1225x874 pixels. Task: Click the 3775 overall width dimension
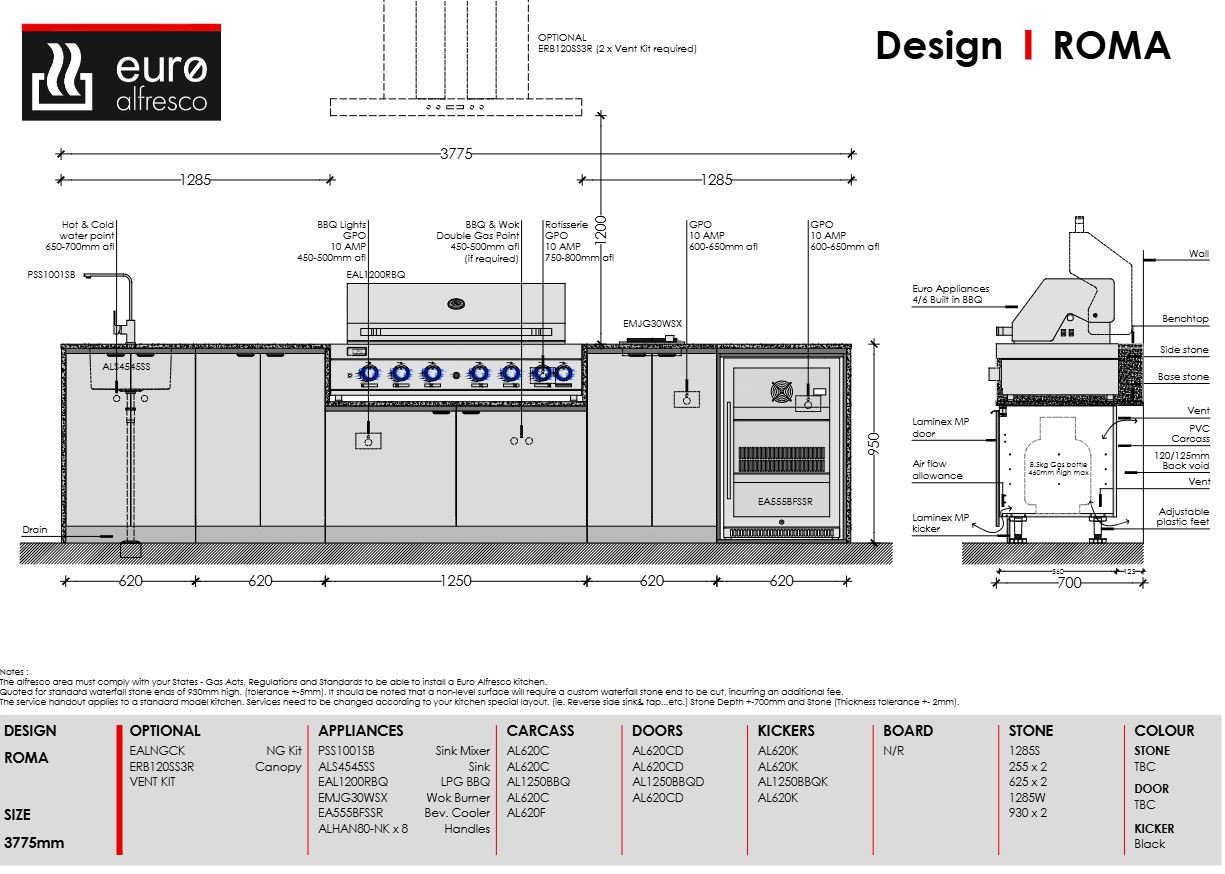click(457, 153)
